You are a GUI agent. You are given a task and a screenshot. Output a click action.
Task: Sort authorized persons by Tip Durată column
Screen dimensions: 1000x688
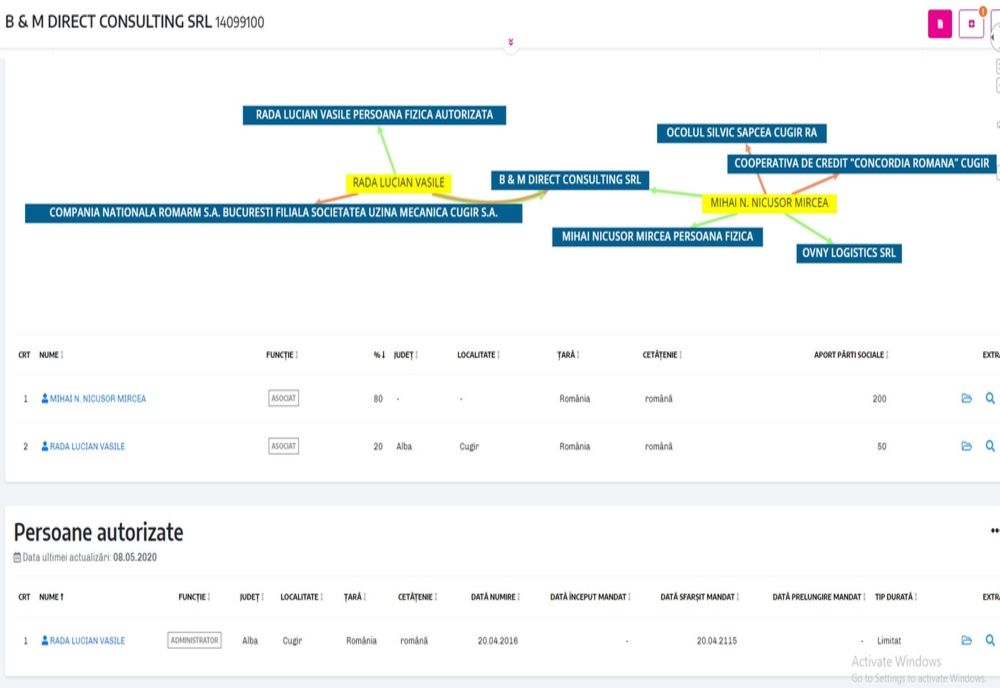click(x=895, y=597)
